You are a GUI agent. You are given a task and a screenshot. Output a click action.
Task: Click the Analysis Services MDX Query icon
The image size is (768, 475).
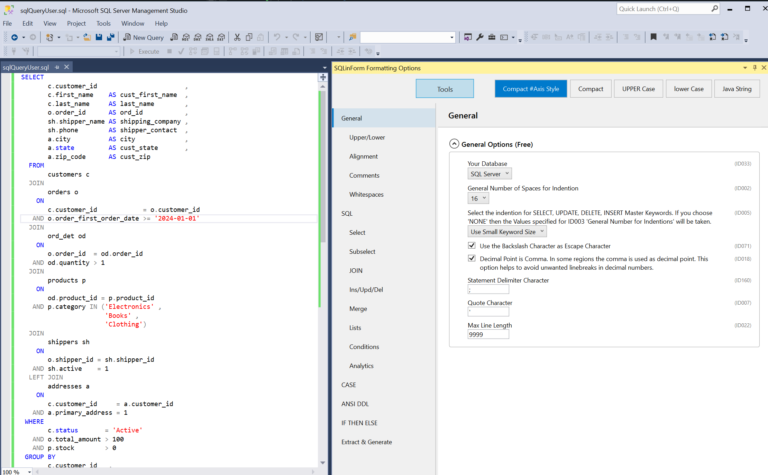pos(186,37)
